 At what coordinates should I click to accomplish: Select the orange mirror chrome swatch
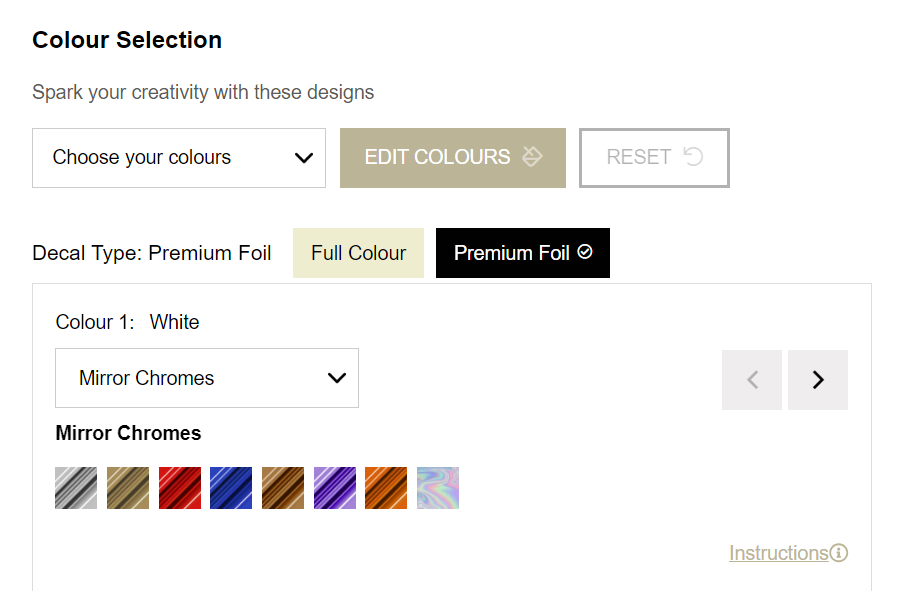coord(386,488)
